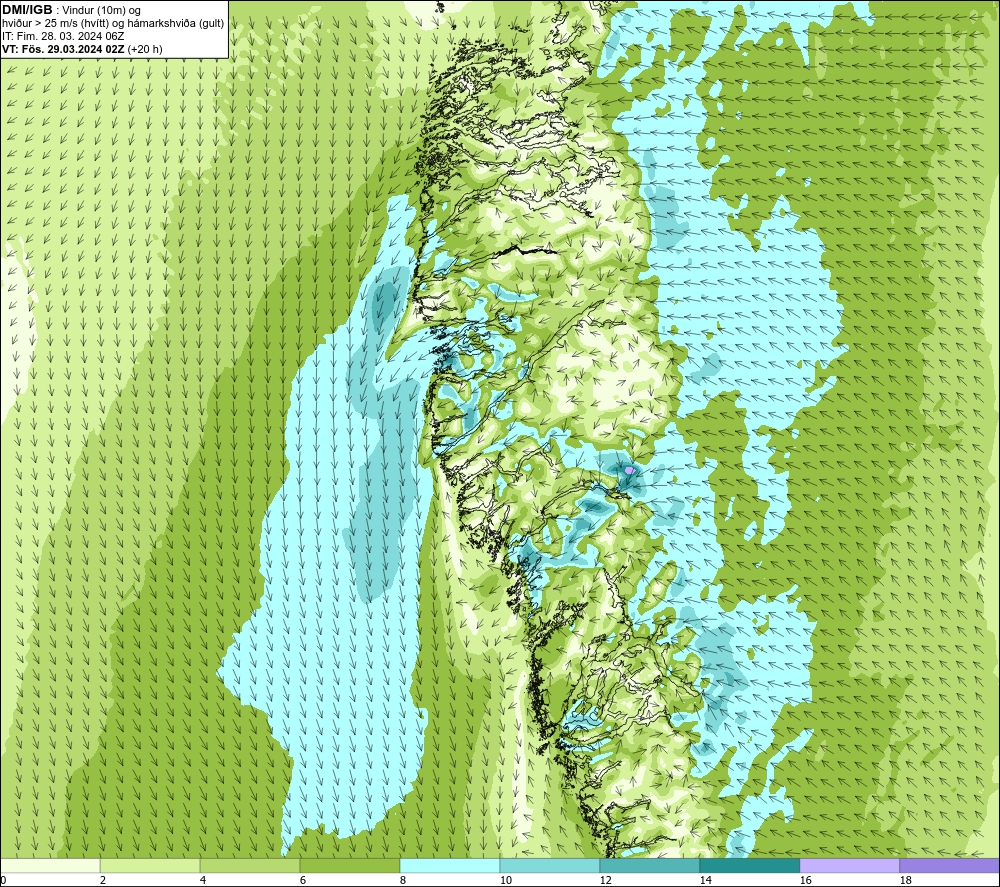
Task: Click the initial time 'IT: Fim. 28. 03. 2024 06Z'
Action: pyautogui.click(x=63, y=36)
